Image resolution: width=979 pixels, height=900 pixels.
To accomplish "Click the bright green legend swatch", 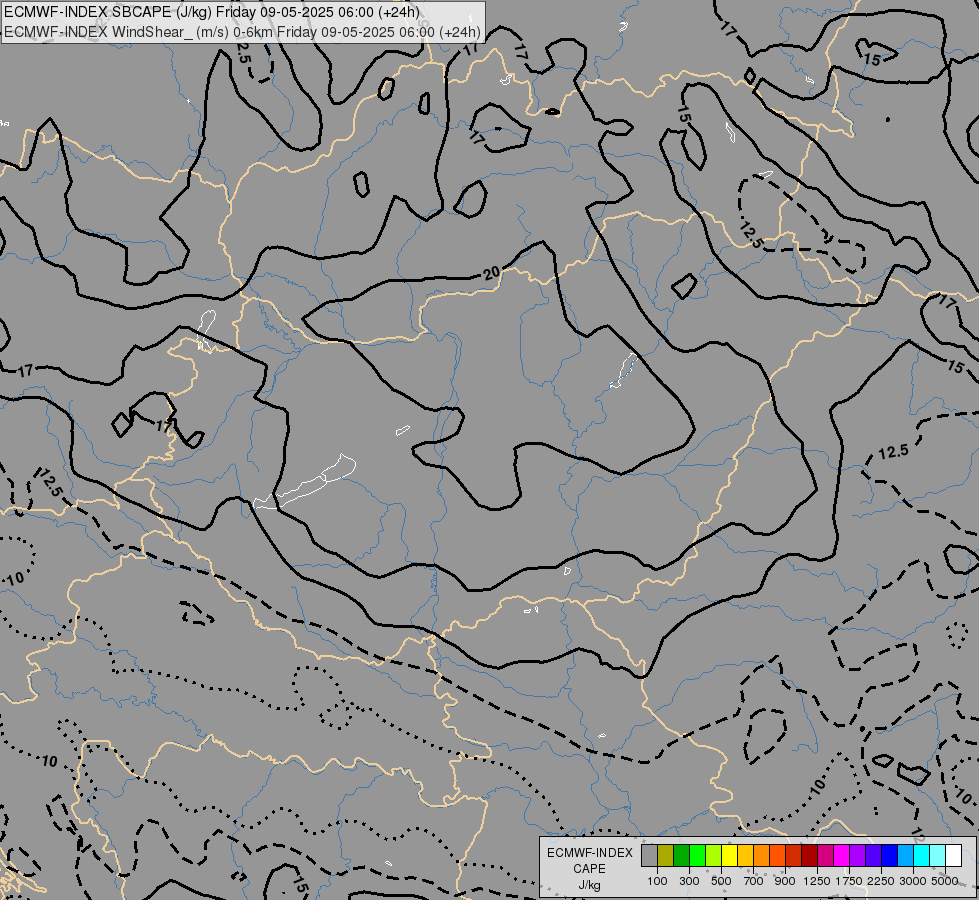I will point(697,855).
